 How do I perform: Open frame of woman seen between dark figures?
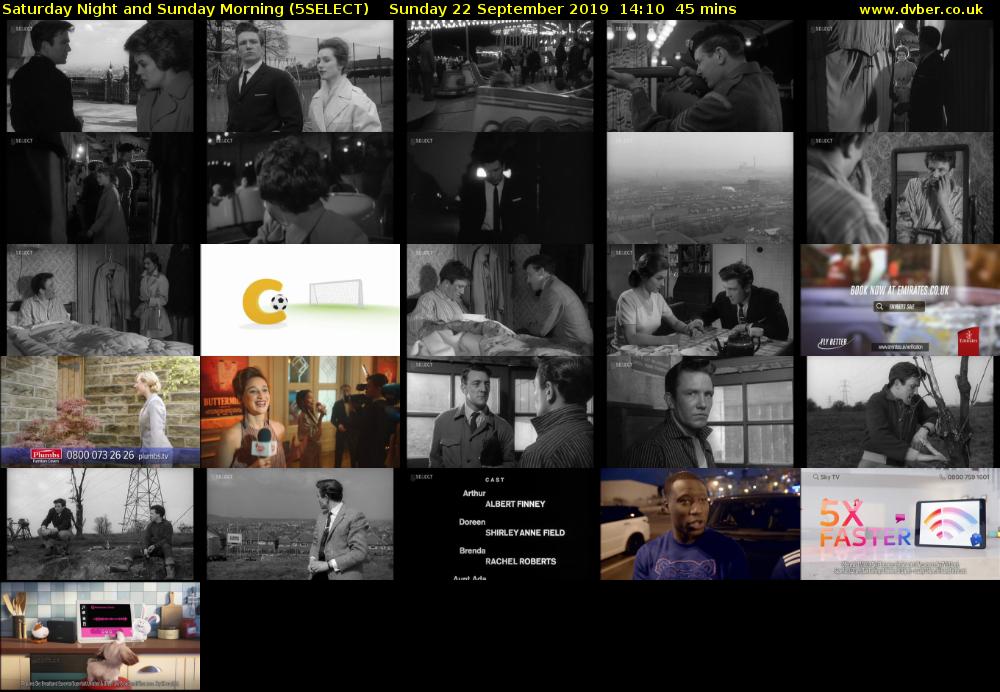tap(900, 76)
